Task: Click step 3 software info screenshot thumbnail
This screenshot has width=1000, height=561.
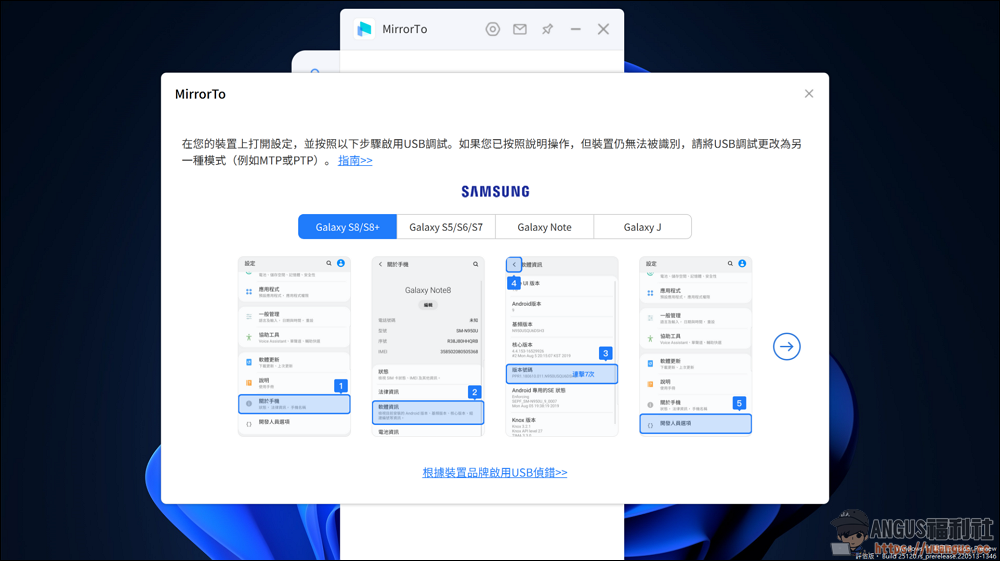Action: coord(562,346)
